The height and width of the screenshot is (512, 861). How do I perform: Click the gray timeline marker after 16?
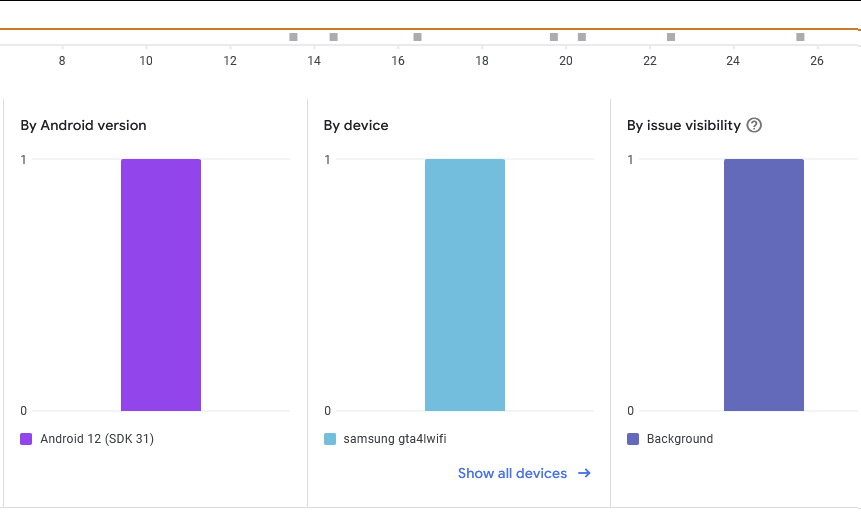click(x=417, y=37)
